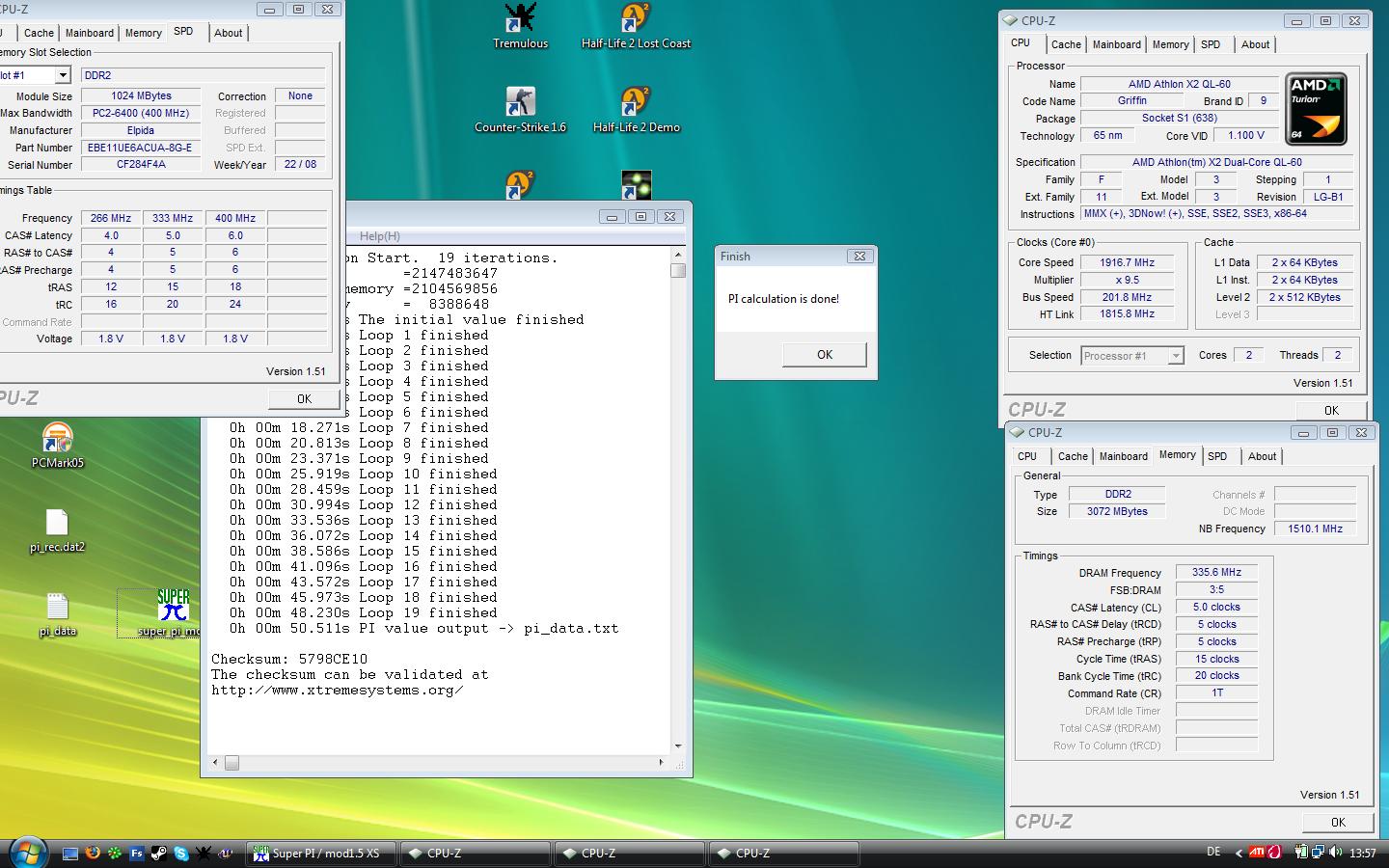
Task: Open Memory tab in top-right CPU-Z
Action: [1170, 44]
